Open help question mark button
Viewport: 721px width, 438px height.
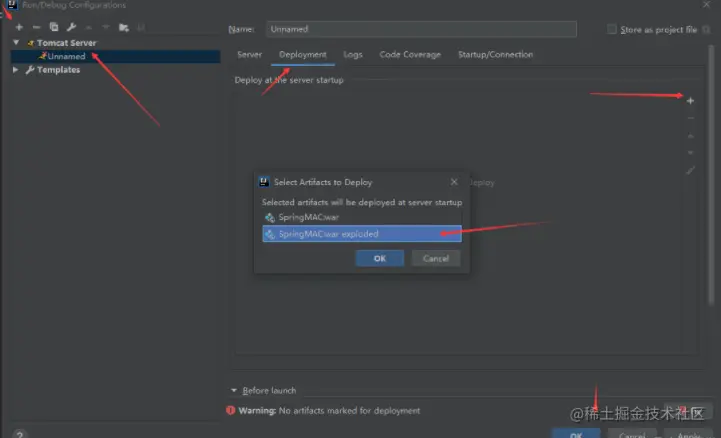point(19,434)
